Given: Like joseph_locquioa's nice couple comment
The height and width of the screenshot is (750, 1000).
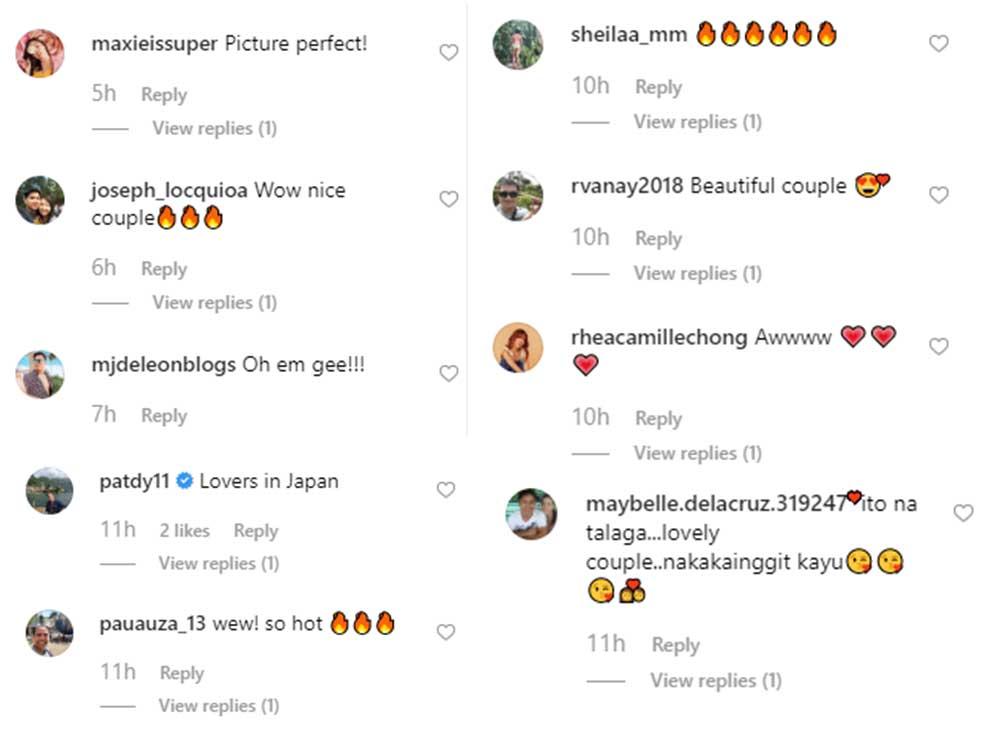Looking at the screenshot, I should (x=449, y=199).
